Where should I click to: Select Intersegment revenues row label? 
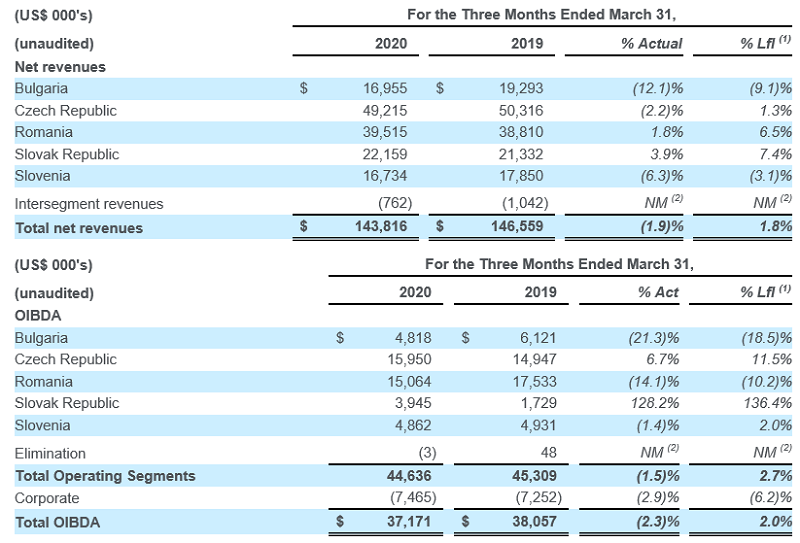click(x=88, y=204)
